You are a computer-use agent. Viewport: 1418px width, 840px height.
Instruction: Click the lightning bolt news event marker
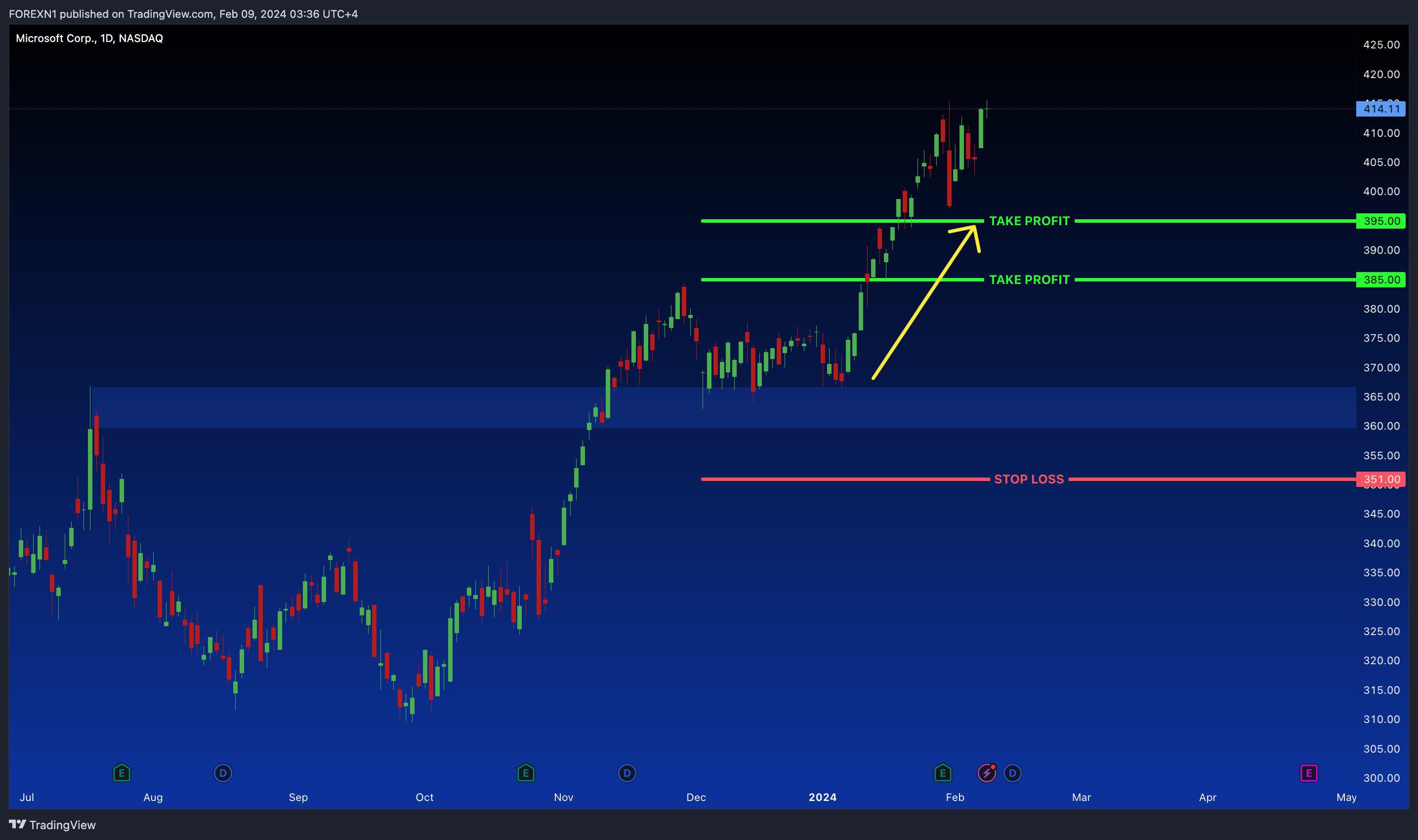(x=987, y=773)
